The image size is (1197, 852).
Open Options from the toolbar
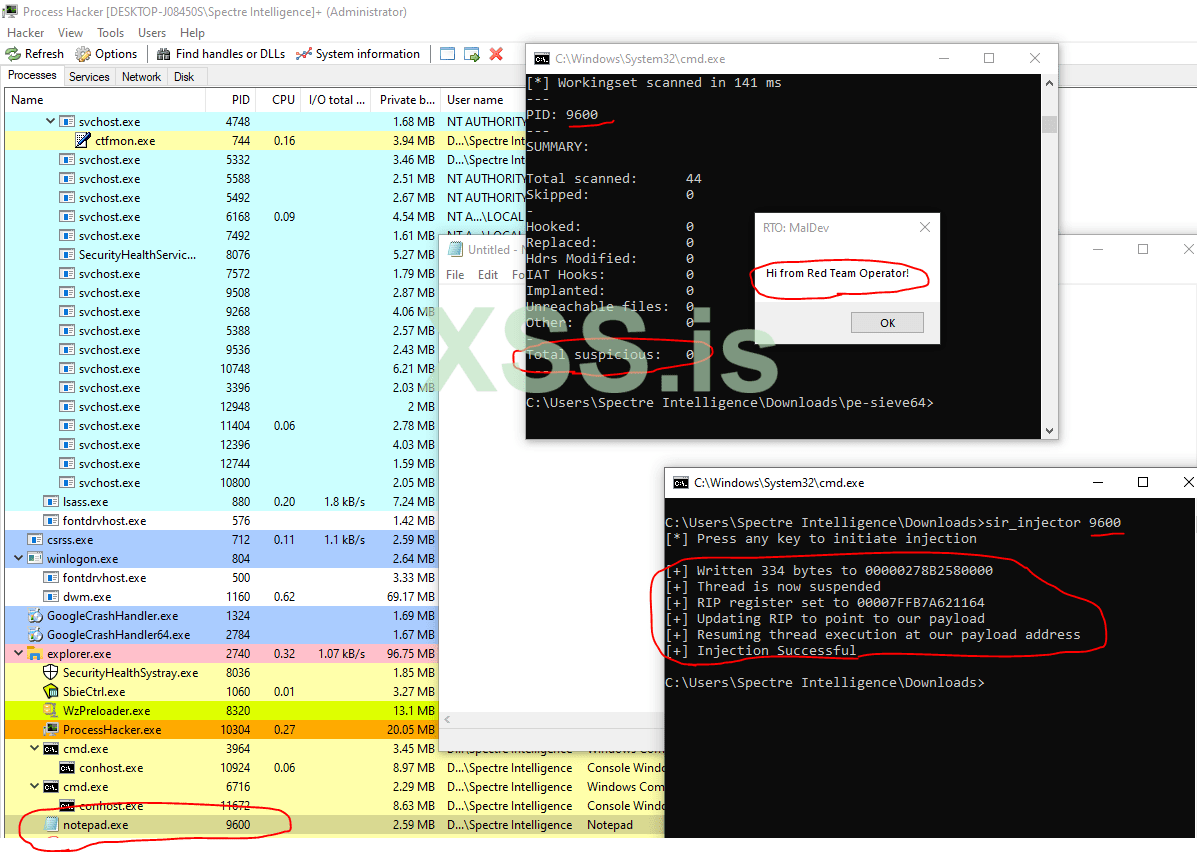(107, 53)
